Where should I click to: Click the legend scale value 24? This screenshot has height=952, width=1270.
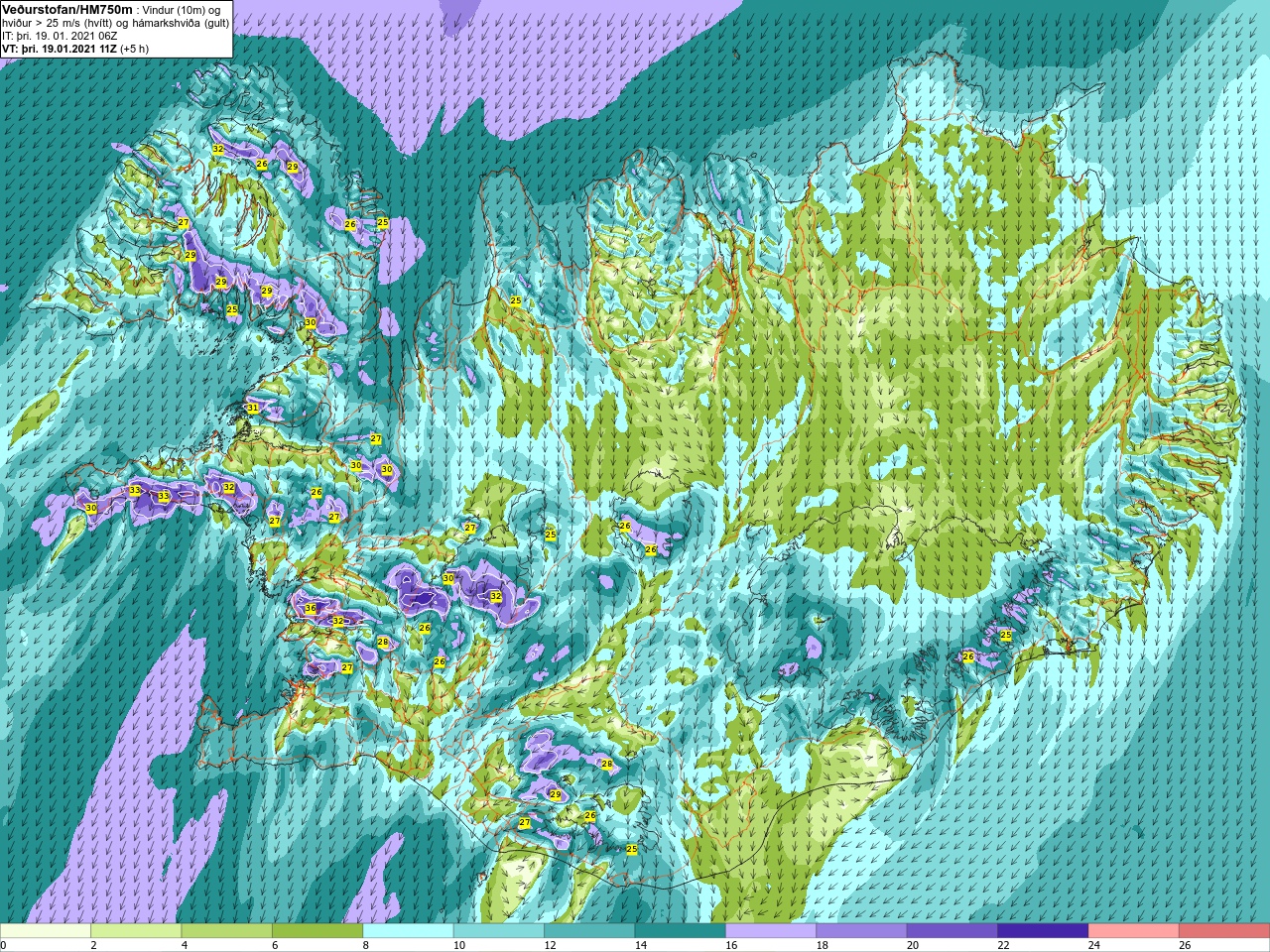(1094, 946)
